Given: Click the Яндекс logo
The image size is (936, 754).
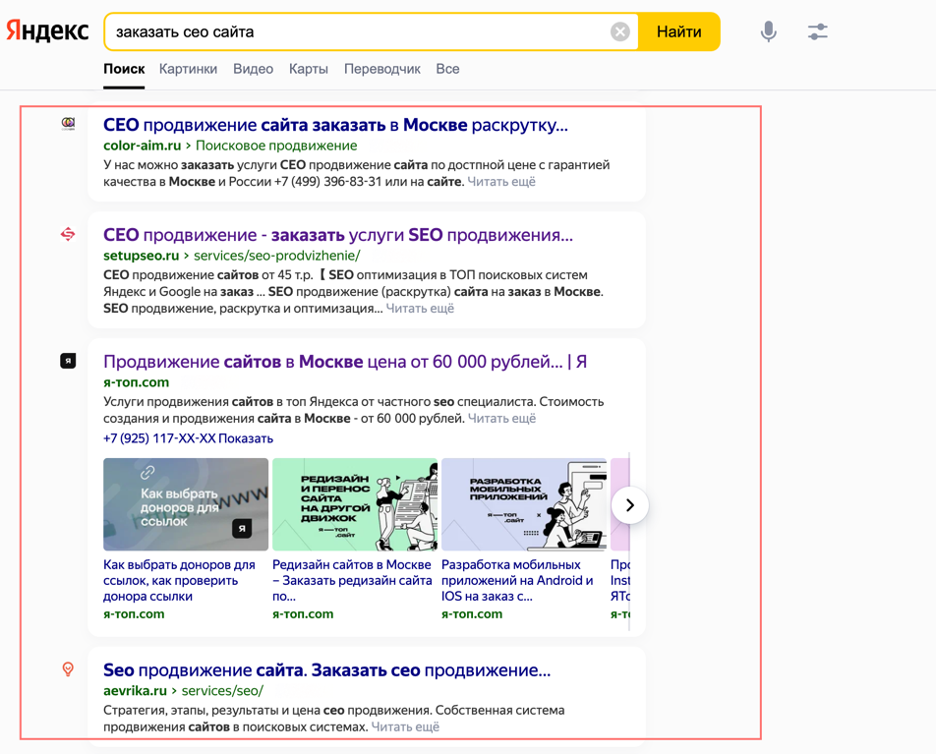Looking at the screenshot, I should pyautogui.click(x=48, y=31).
